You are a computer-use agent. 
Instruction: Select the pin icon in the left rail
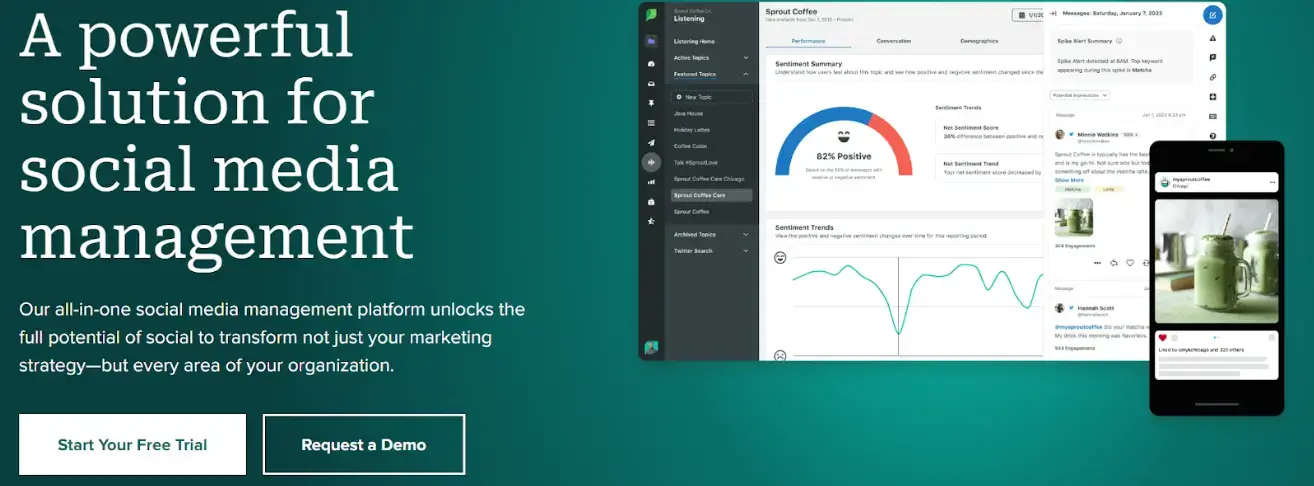651,103
